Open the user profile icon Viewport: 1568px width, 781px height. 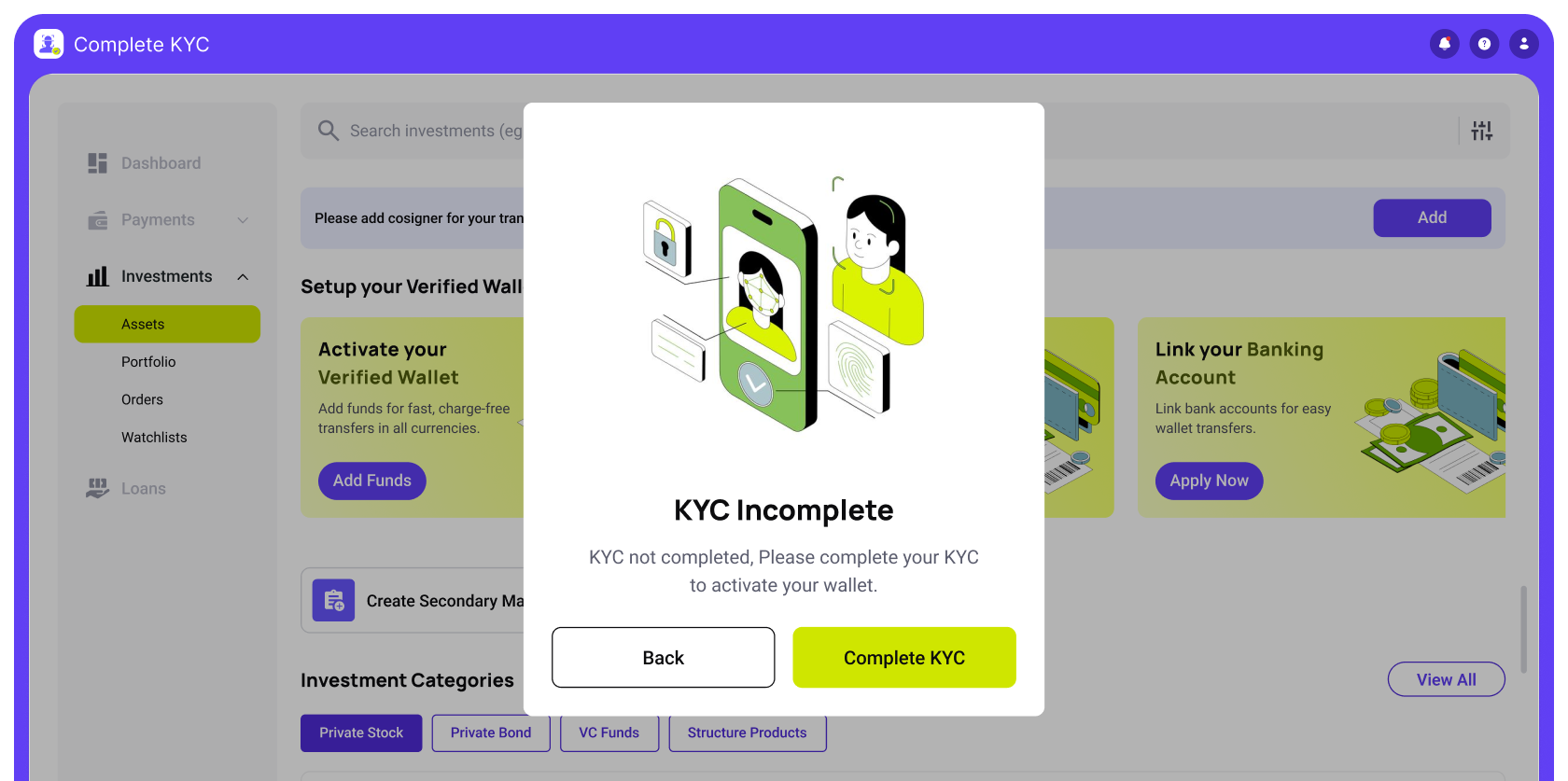click(x=1524, y=44)
